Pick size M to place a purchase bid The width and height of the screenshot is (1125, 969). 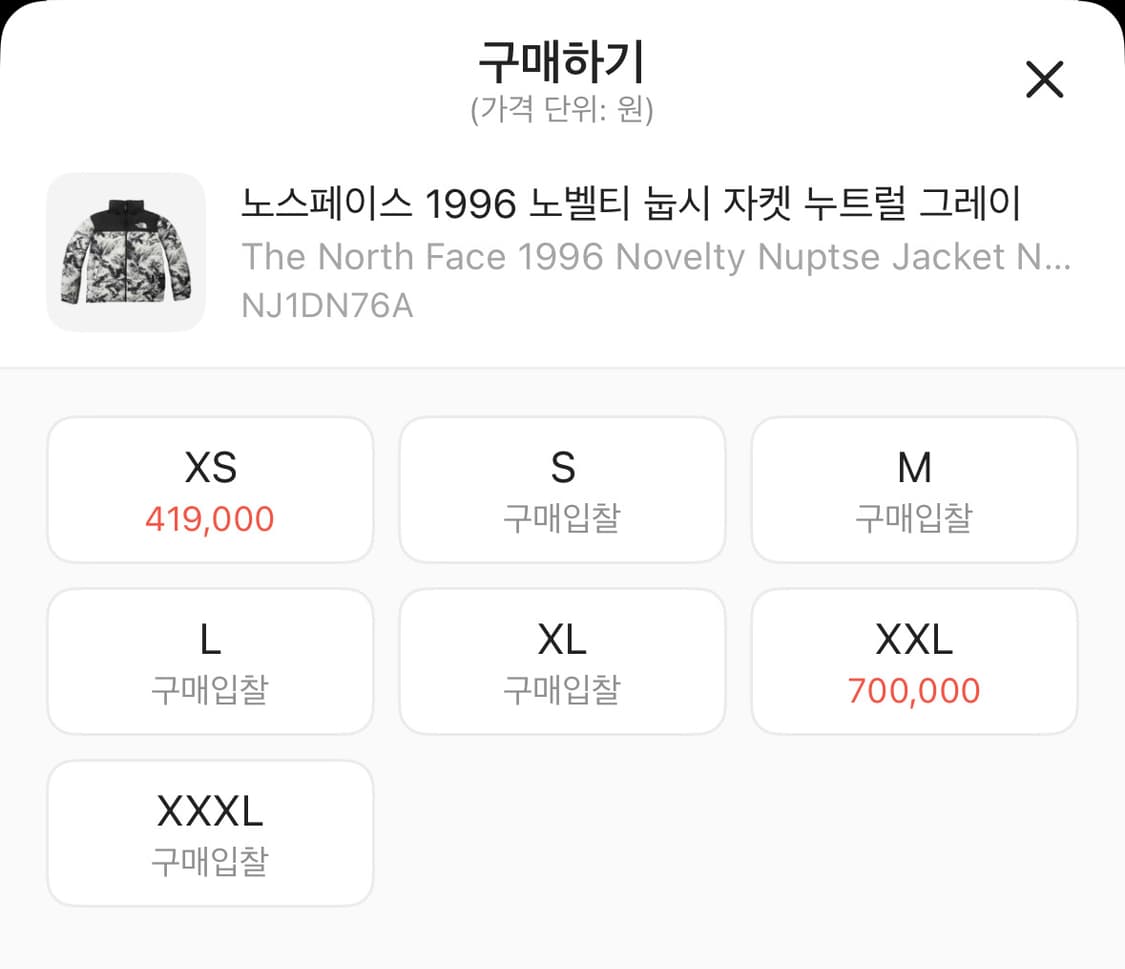(x=914, y=489)
